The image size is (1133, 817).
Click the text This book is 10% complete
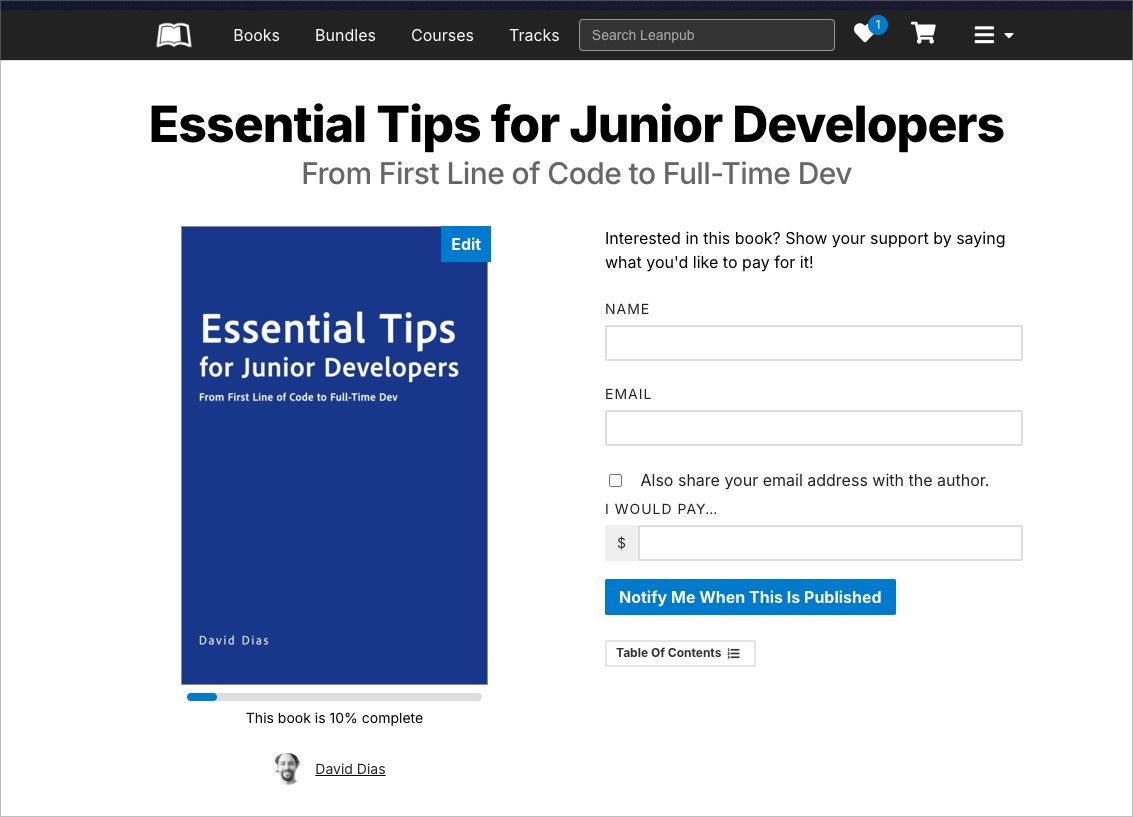(334, 718)
